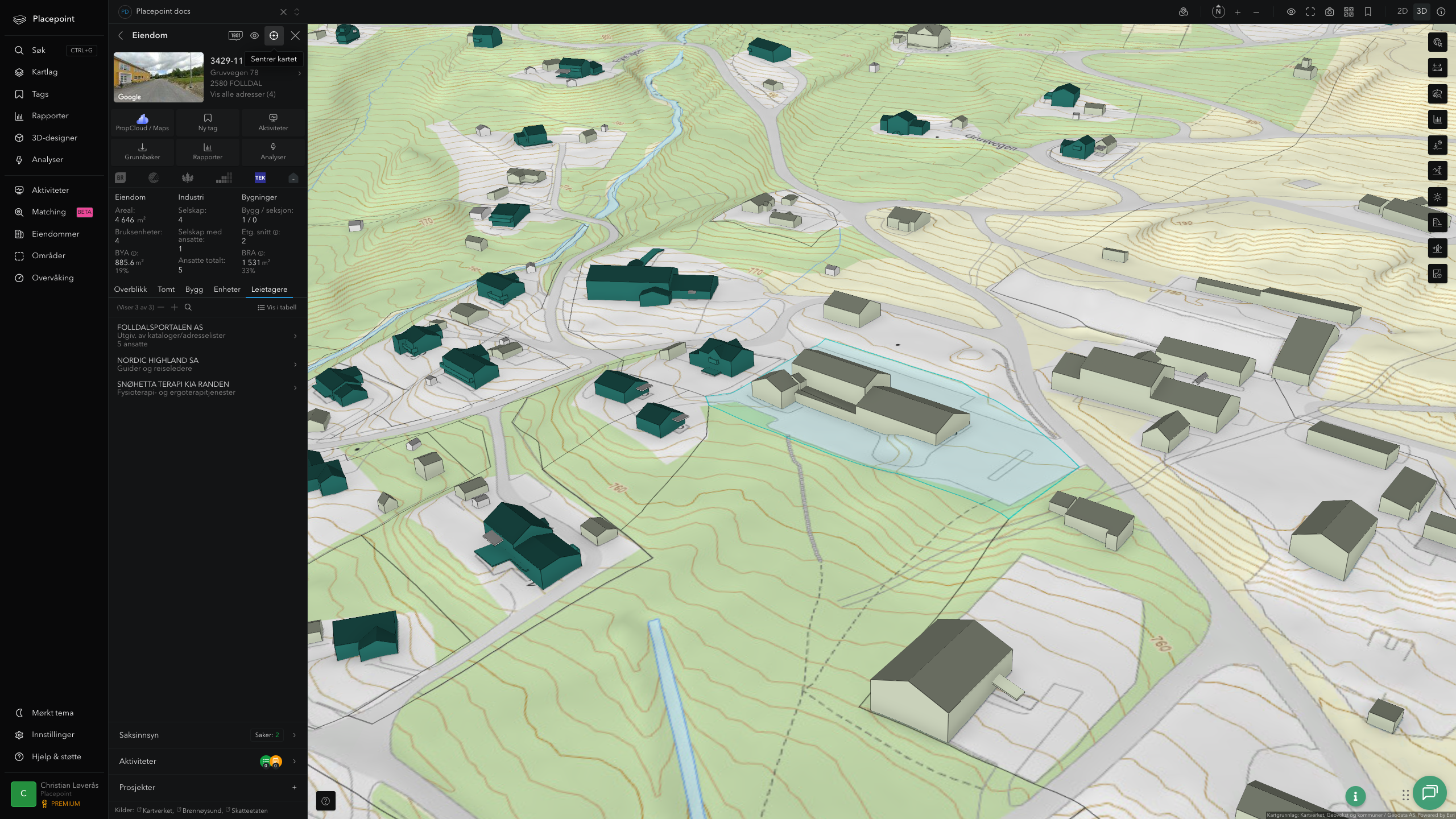Reset map orientation with the north compass
The image size is (1456, 819).
tap(1218, 11)
